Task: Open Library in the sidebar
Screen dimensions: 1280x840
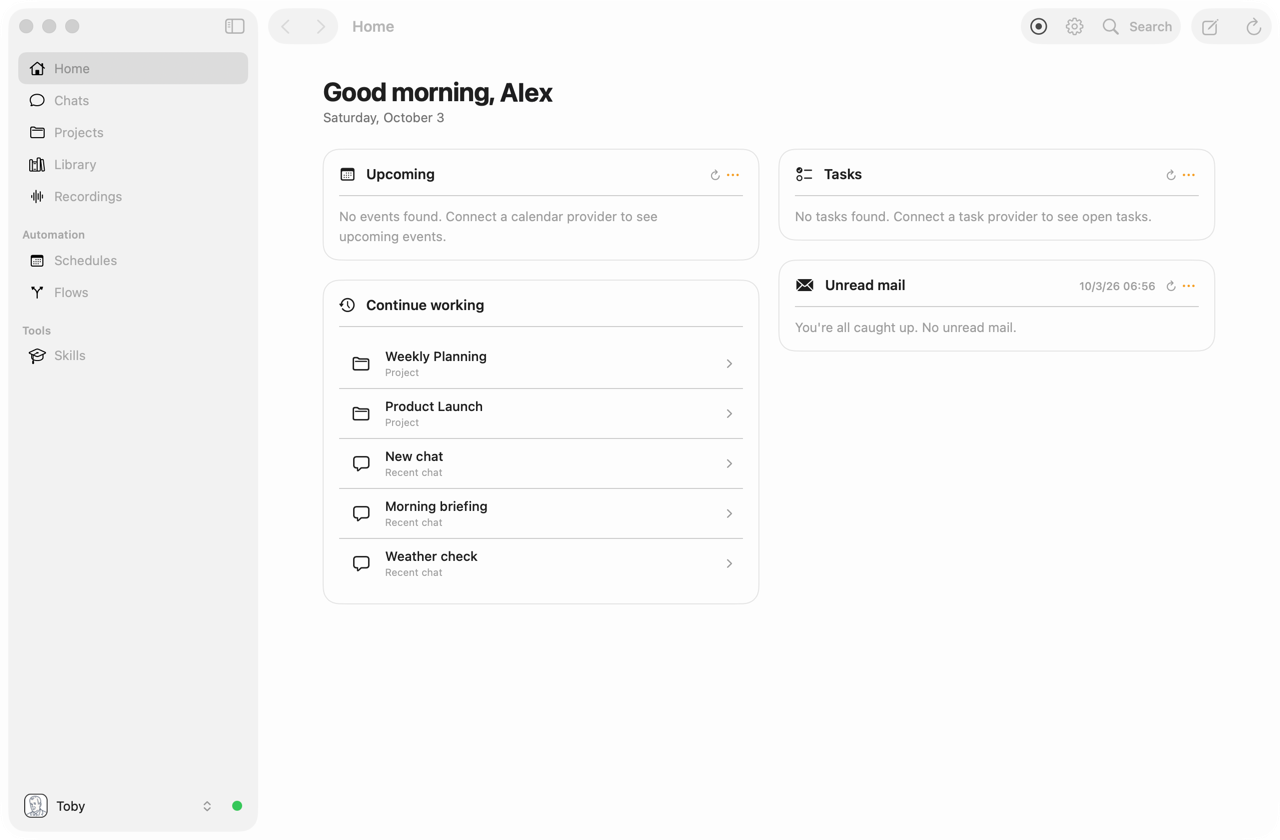Action: click(133, 164)
